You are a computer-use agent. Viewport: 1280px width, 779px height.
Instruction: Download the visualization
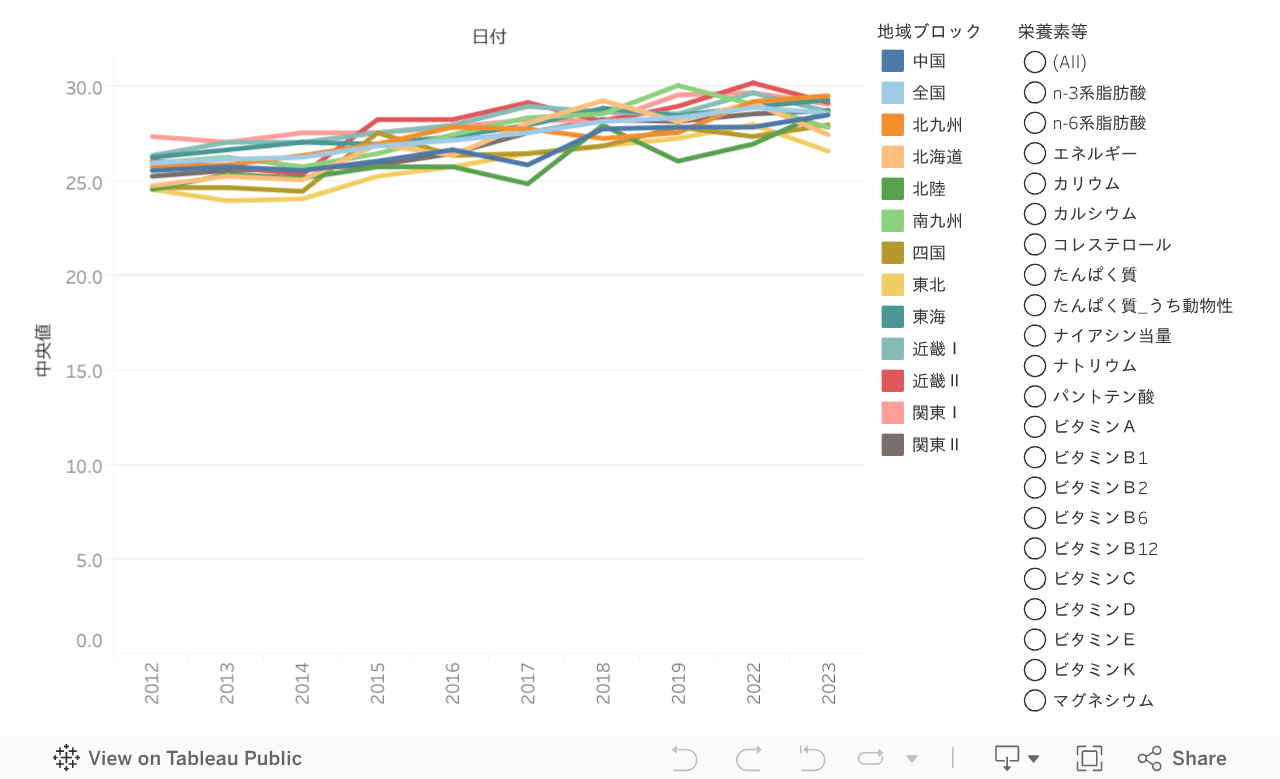[x=1007, y=758]
